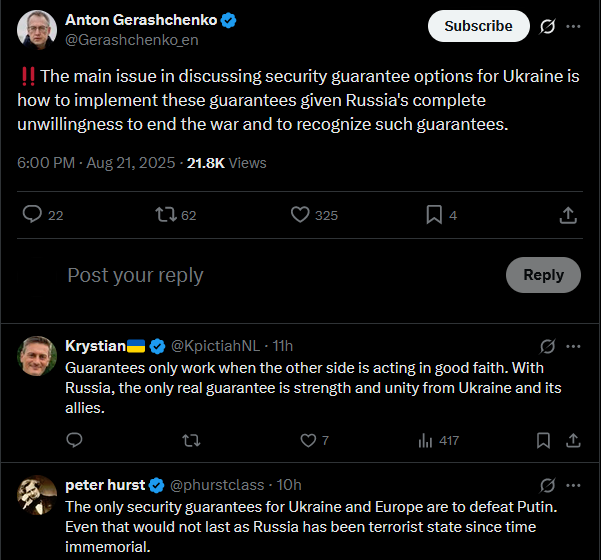601x560 pixels.
Task: Share the main post
Action: (567, 214)
